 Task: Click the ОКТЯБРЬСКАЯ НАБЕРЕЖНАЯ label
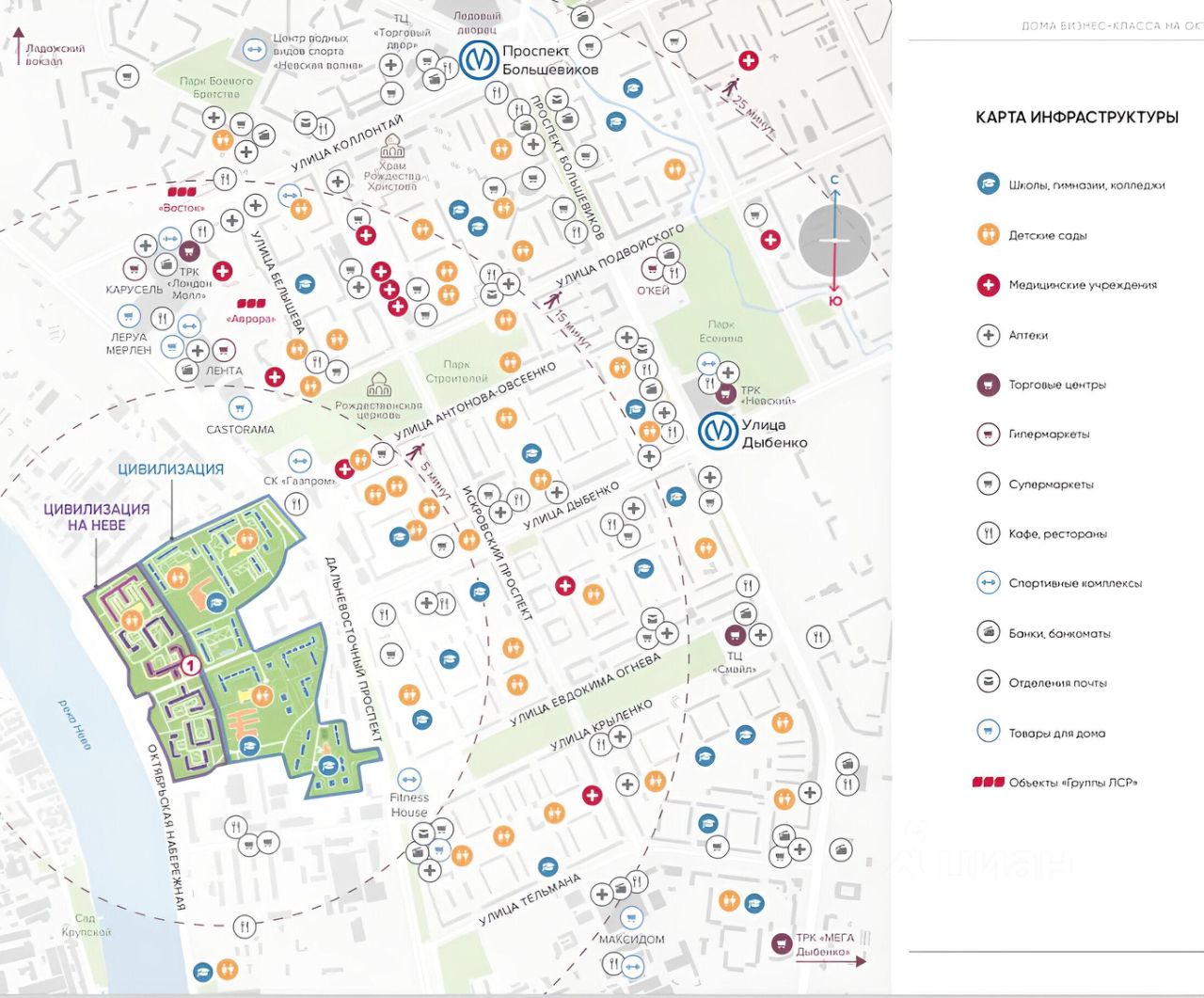pos(166,827)
